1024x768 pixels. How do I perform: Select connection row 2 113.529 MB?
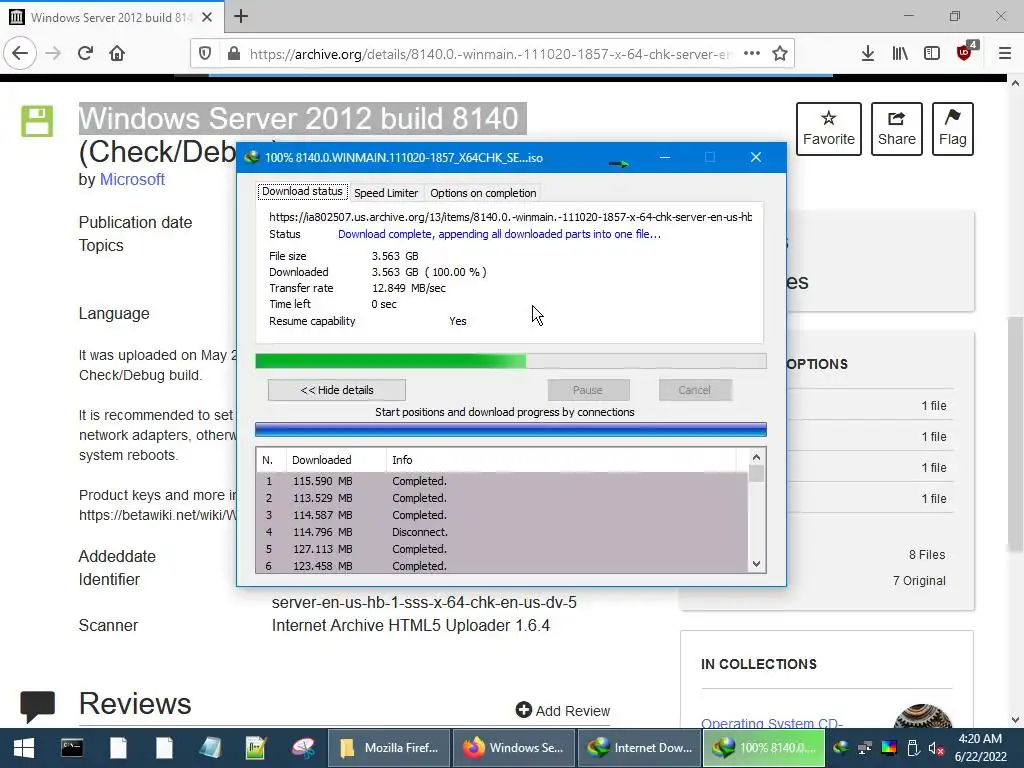[502, 498]
